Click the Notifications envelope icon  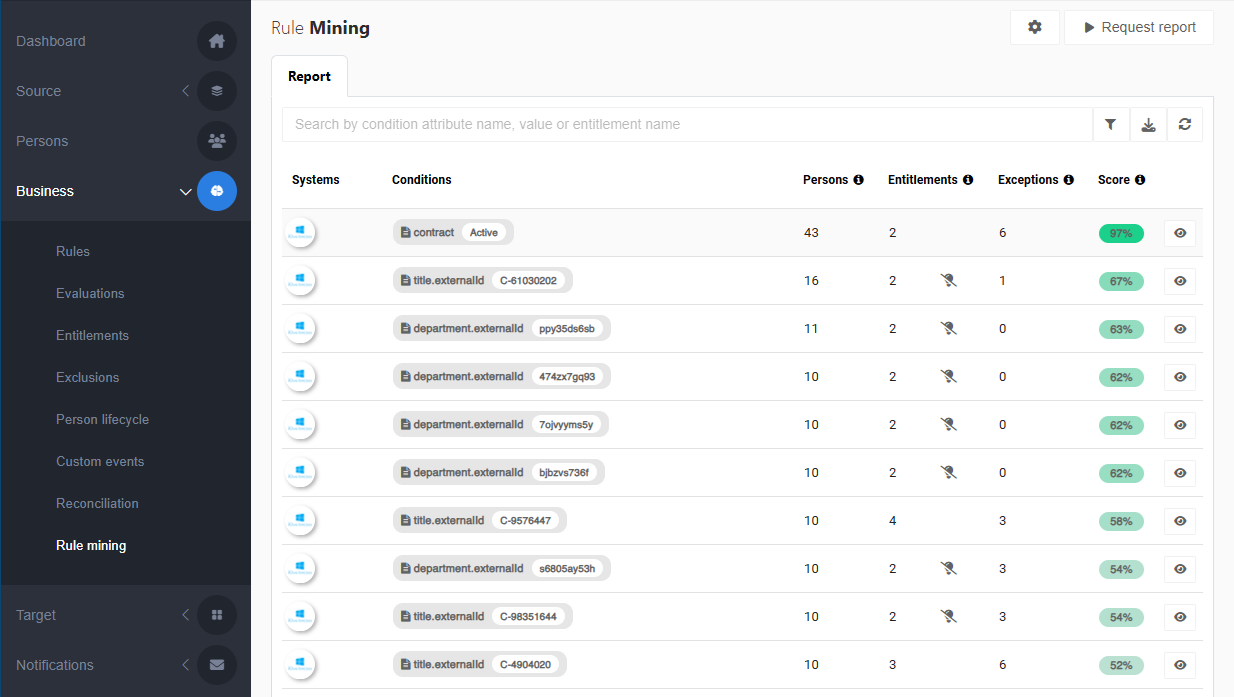coord(217,665)
